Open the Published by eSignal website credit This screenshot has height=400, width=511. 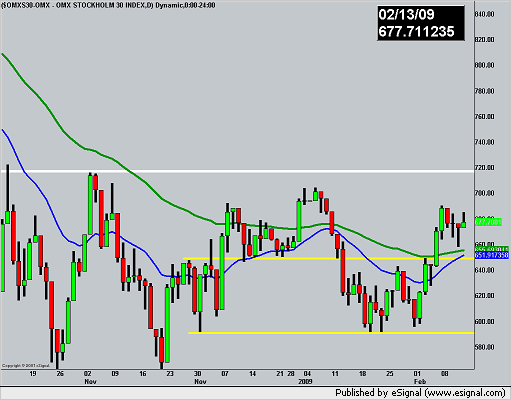[420, 393]
